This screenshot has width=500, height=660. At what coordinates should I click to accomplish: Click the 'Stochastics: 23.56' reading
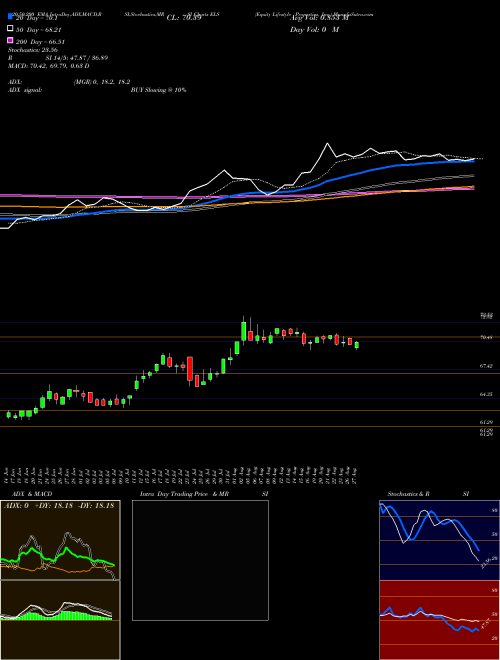pyautogui.click(x=33, y=50)
